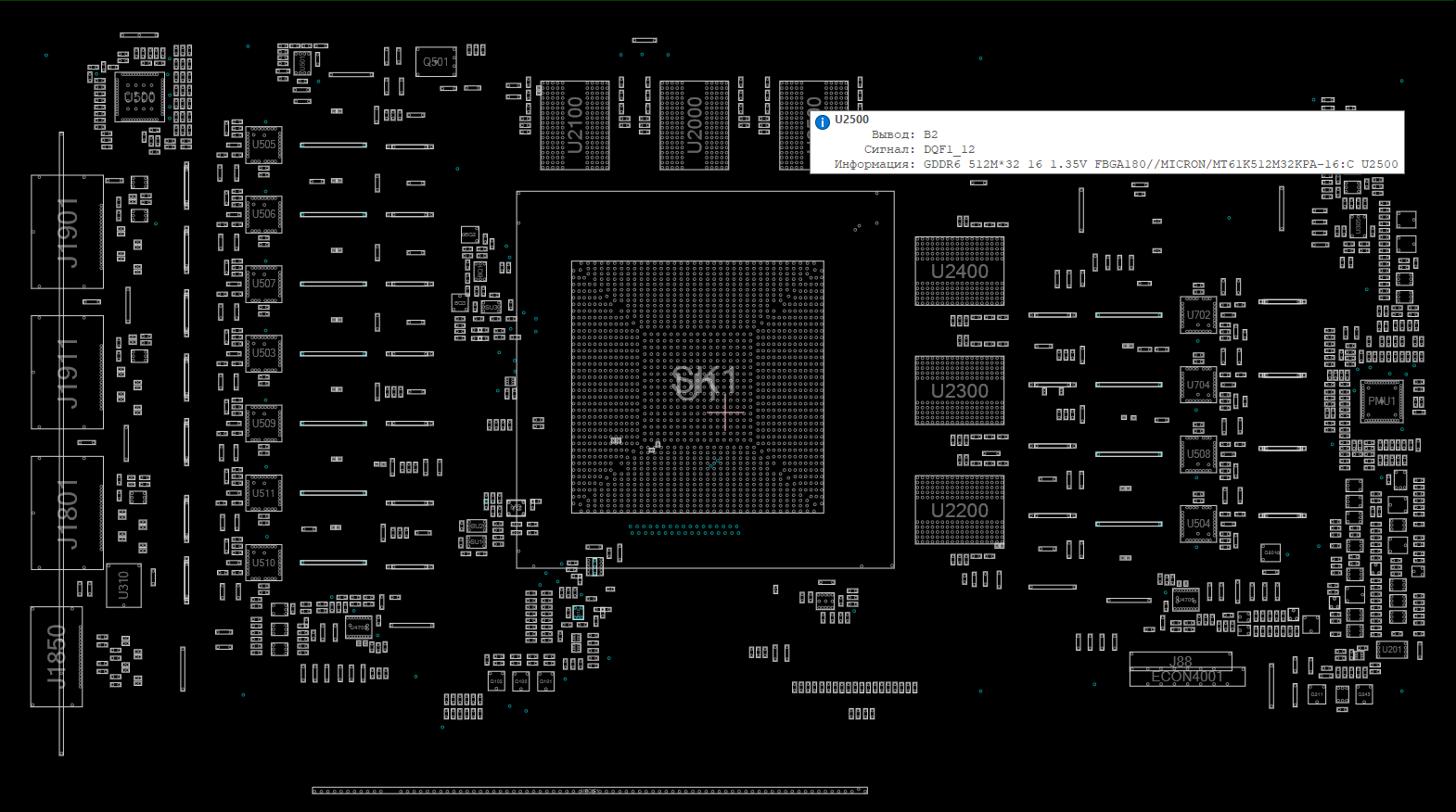Select power stage U505
The width and height of the screenshot is (1456, 812).
point(263,145)
